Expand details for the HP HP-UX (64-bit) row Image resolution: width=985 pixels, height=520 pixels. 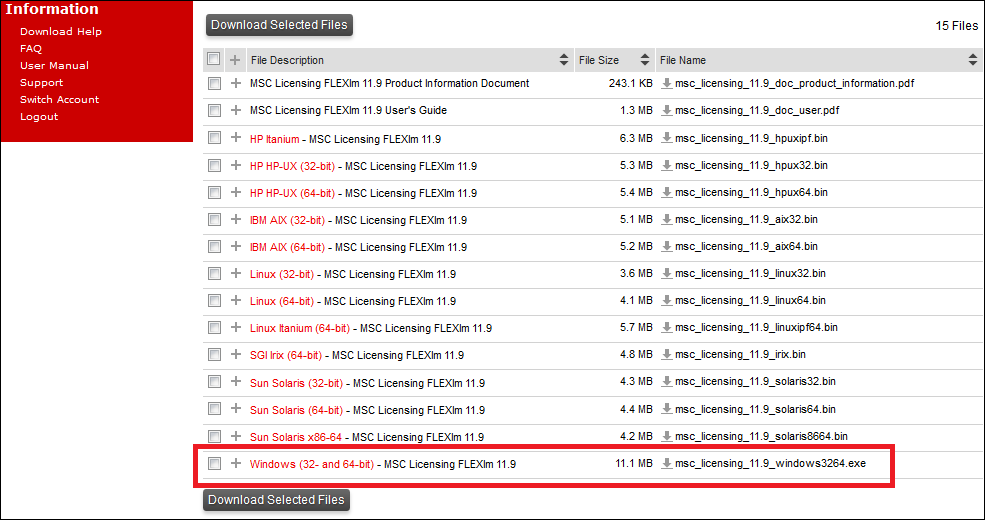[236, 192]
